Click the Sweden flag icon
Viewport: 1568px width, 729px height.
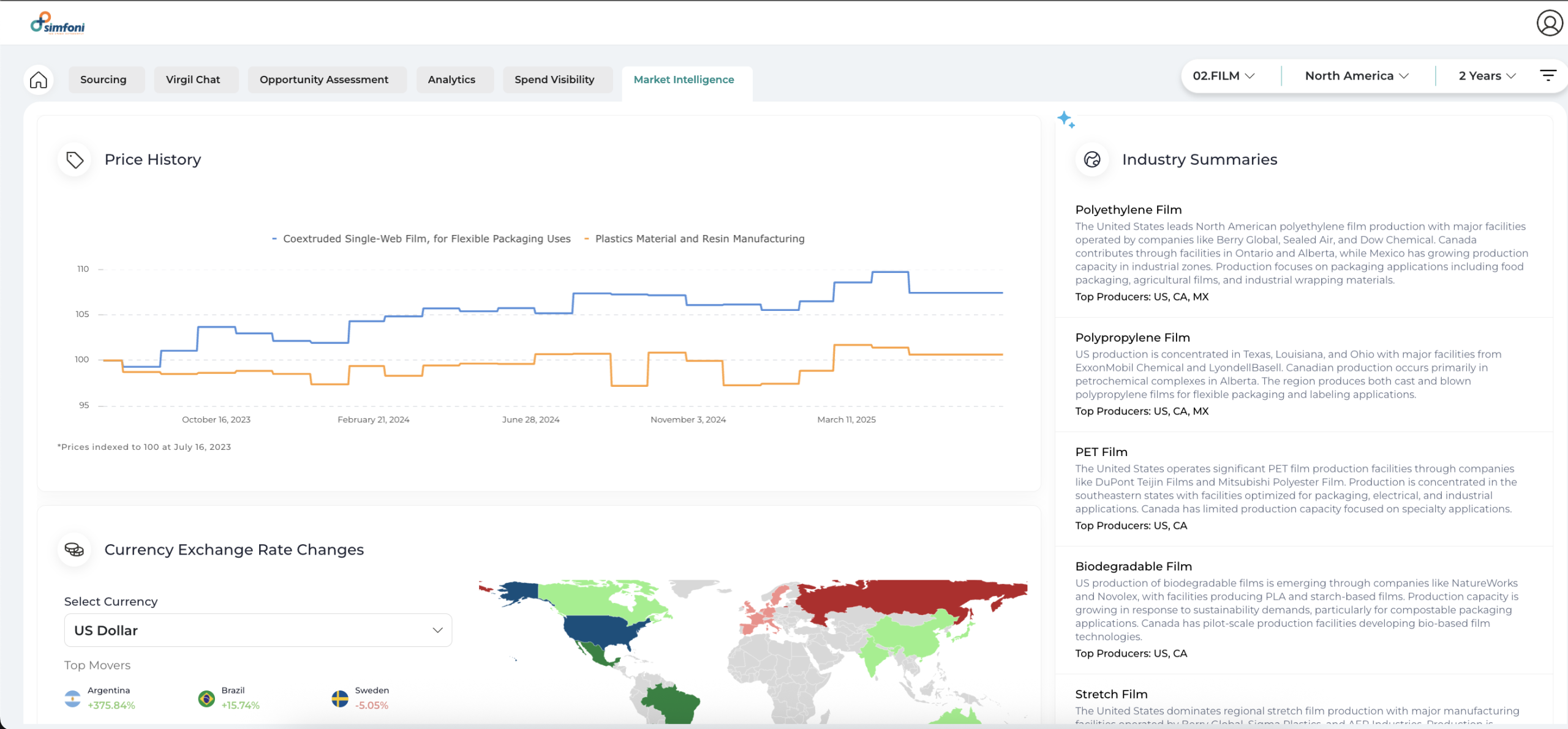[340, 698]
